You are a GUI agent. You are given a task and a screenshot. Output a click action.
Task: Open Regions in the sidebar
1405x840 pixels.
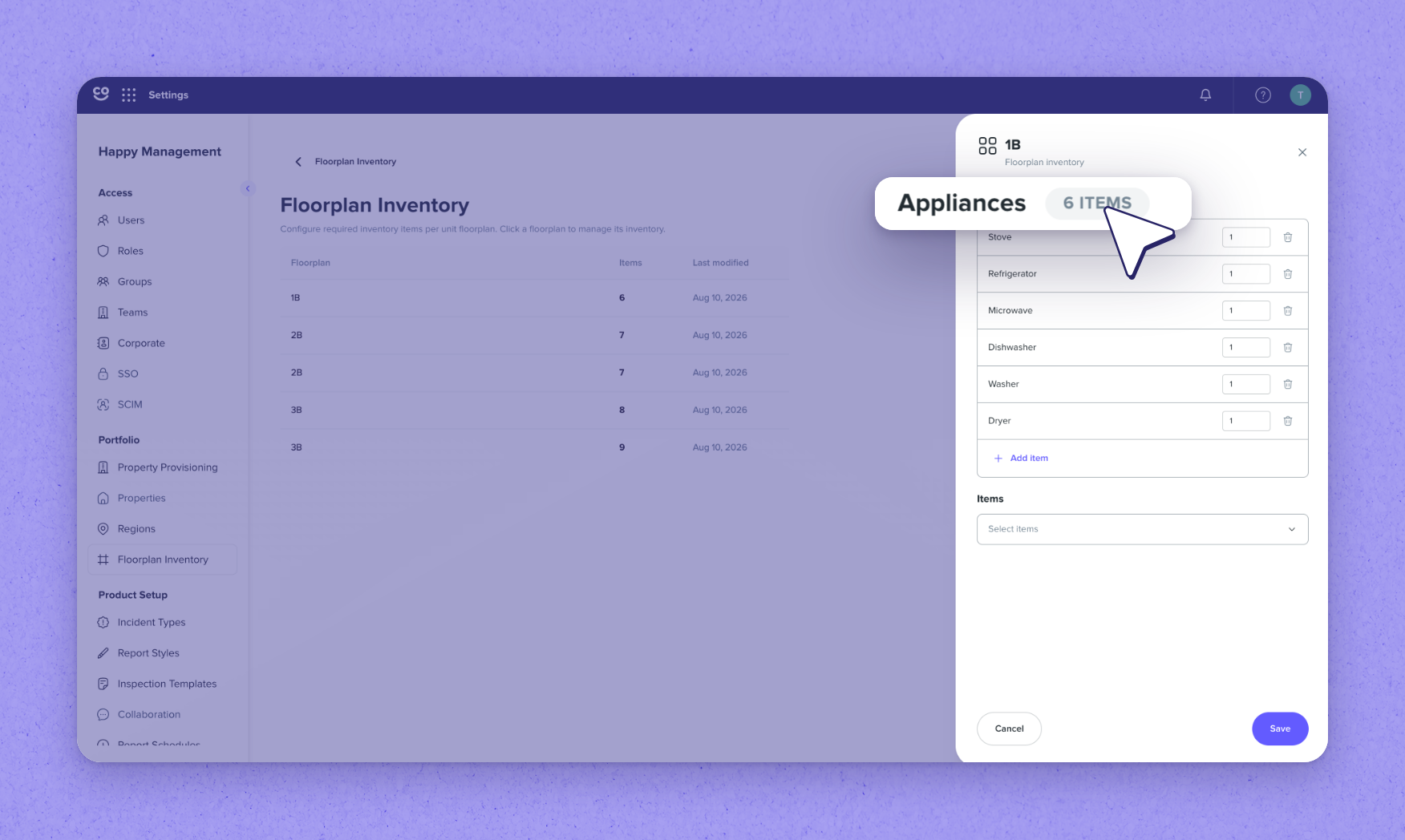(136, 529)
